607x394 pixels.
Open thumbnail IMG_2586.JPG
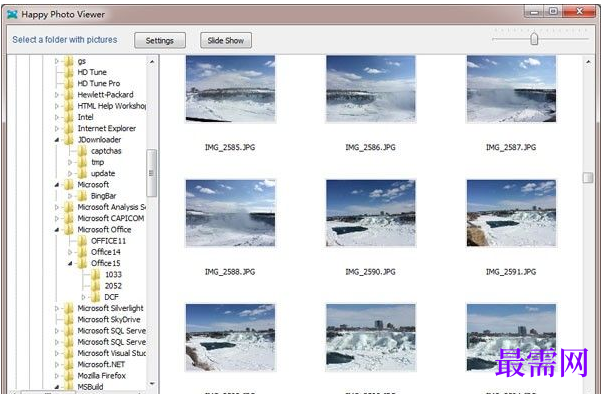pyautogui.click(x=371, y=89)
